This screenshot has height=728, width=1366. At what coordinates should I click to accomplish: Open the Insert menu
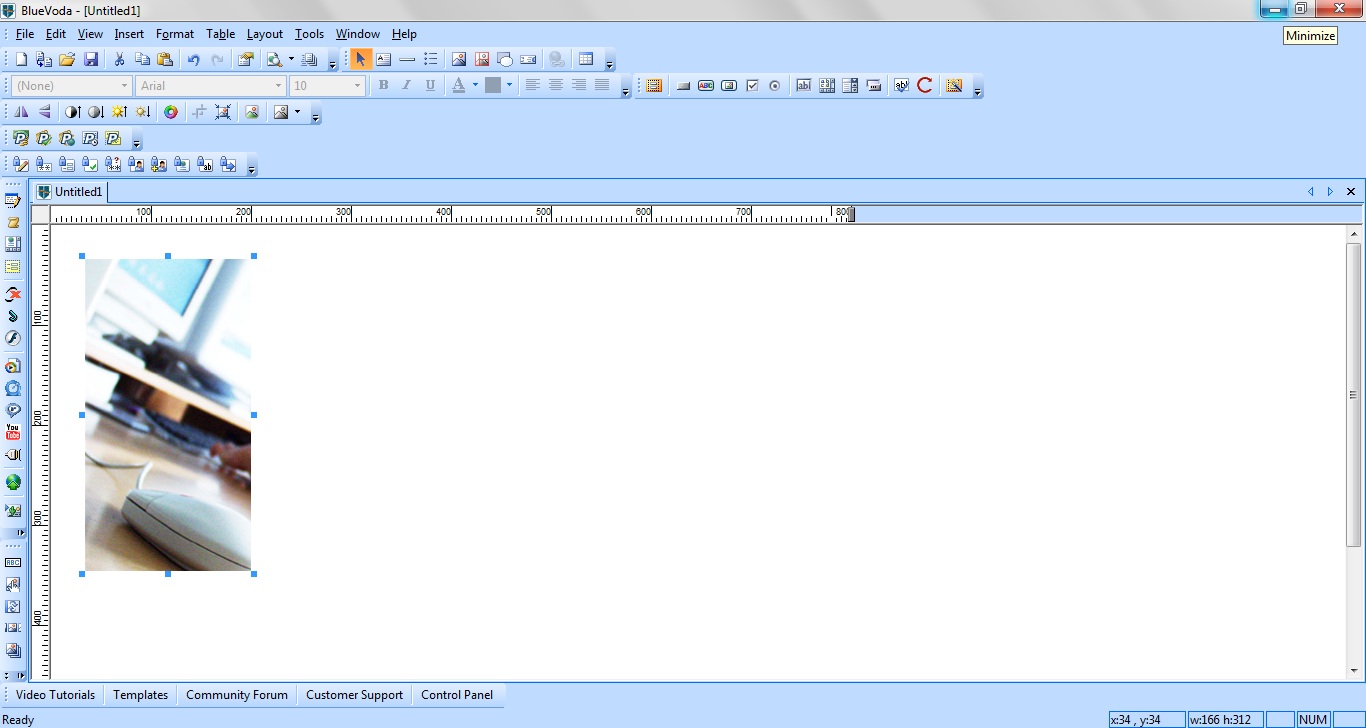pos(129,34)
